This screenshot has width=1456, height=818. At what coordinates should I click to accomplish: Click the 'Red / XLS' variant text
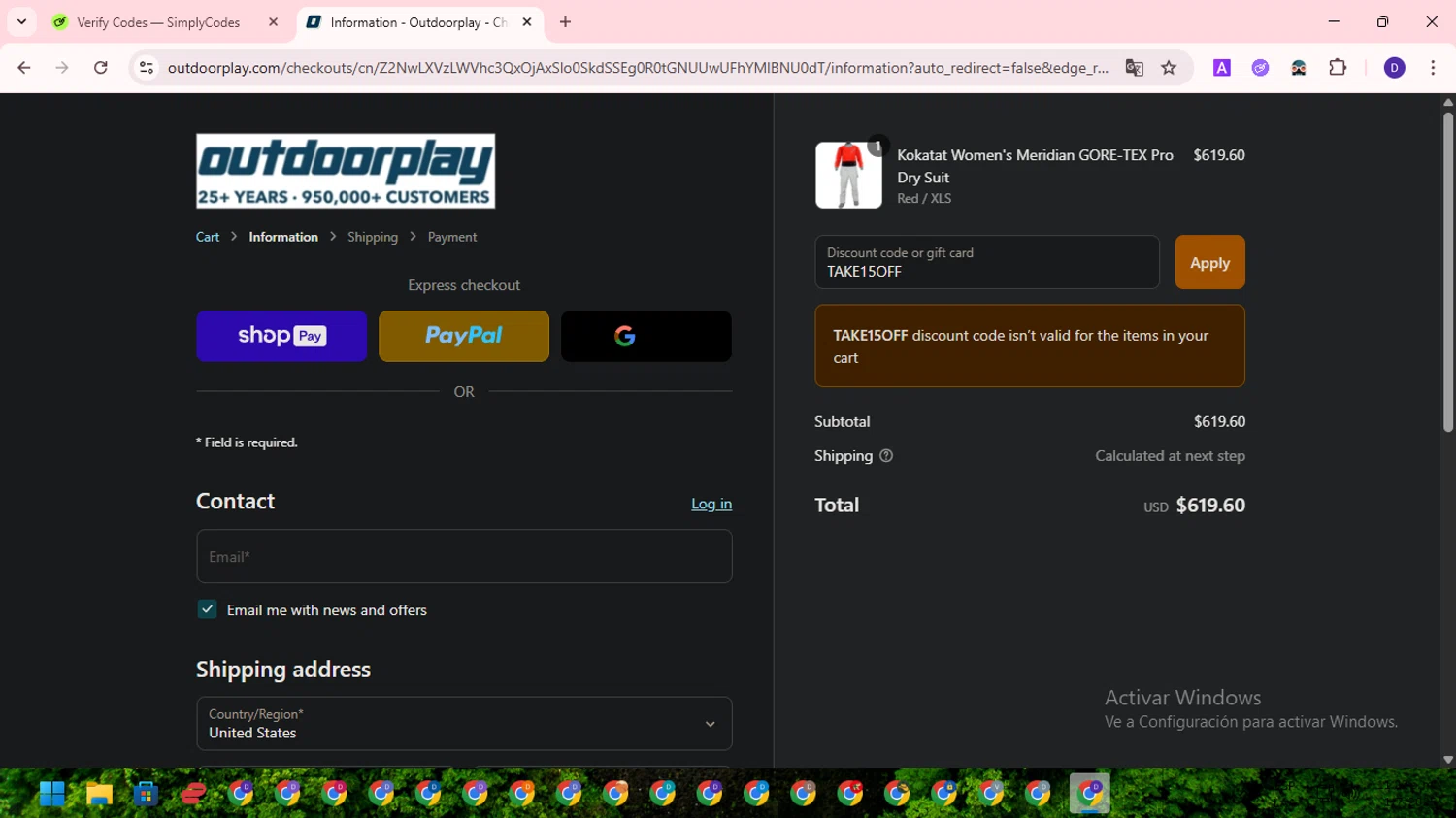[x=924, y=199]
